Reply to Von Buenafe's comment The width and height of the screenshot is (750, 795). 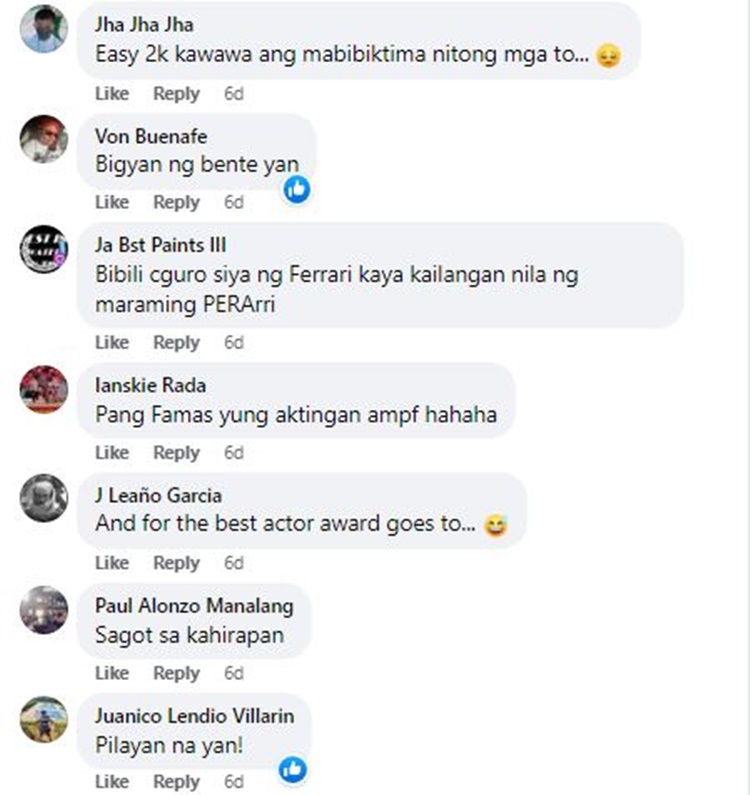(176, 202)
